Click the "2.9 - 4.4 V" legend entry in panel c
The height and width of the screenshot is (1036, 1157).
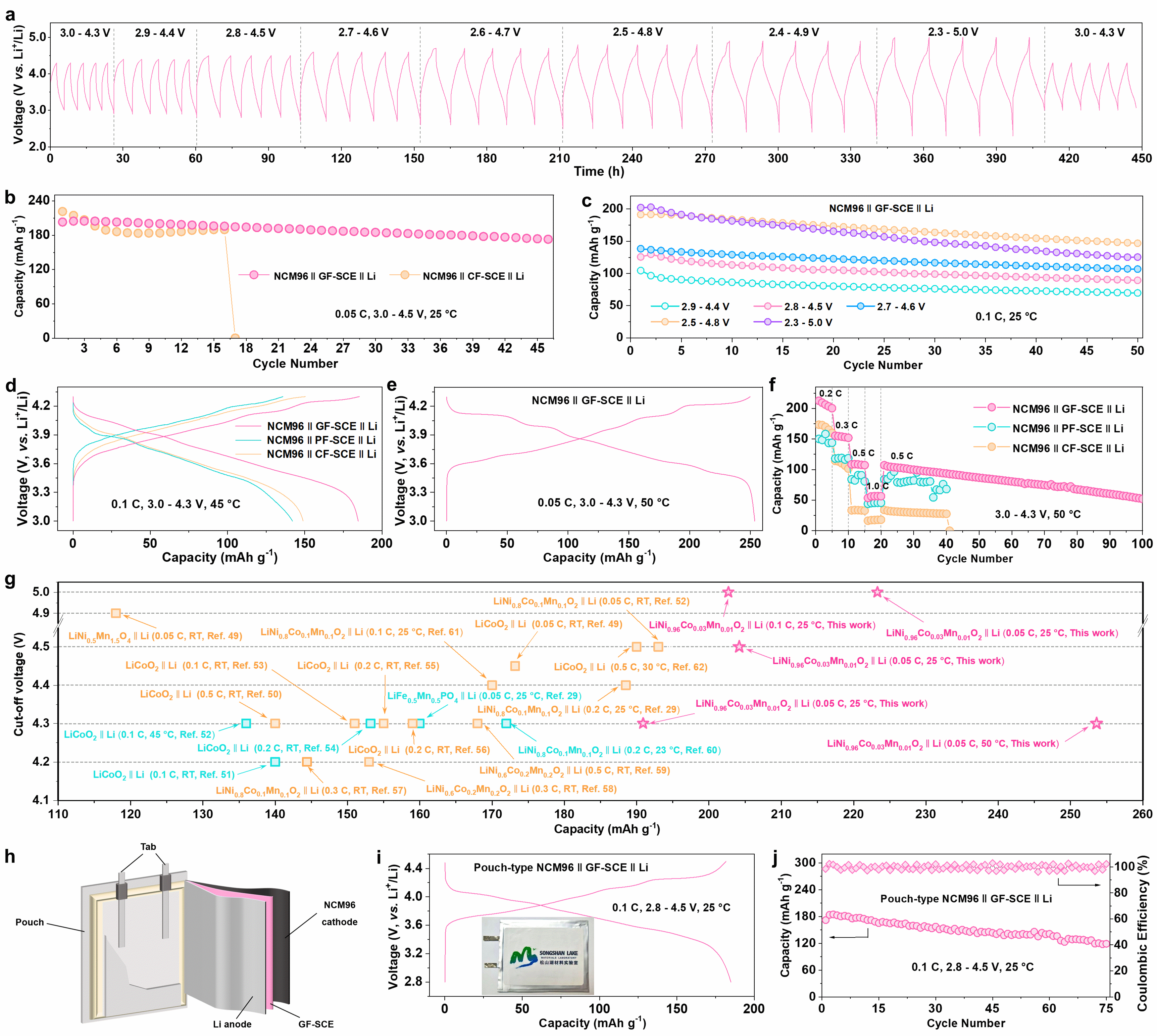tap(690, 307)
